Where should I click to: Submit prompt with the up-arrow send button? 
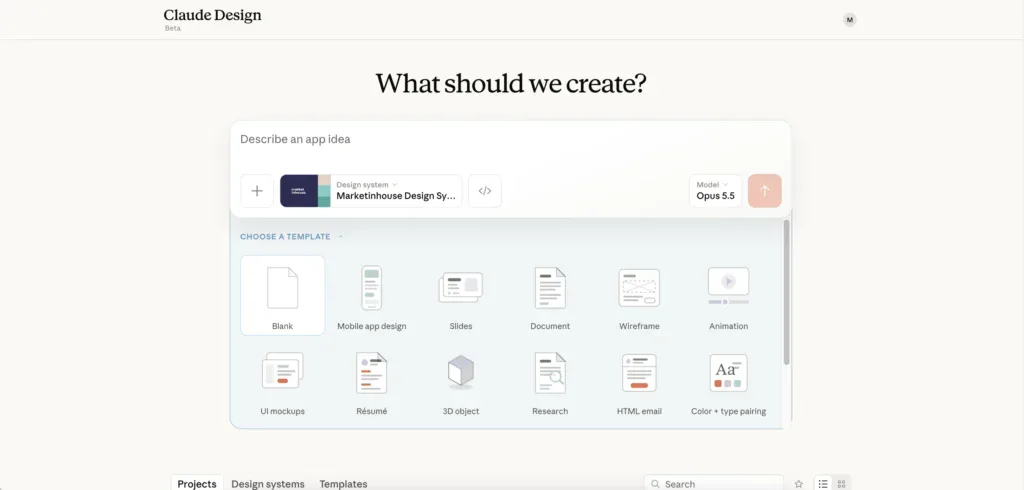(765, 191)
